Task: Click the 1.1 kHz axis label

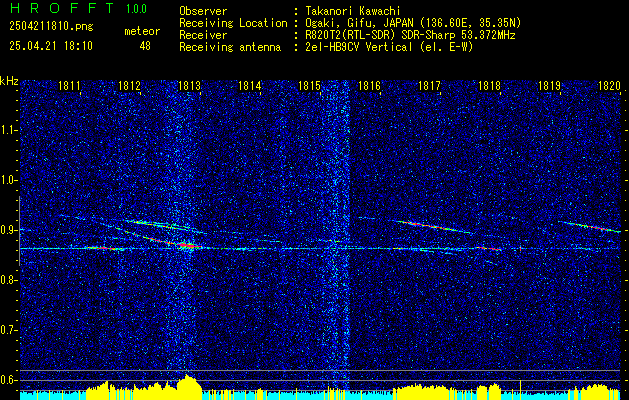Action: [8, 130]
